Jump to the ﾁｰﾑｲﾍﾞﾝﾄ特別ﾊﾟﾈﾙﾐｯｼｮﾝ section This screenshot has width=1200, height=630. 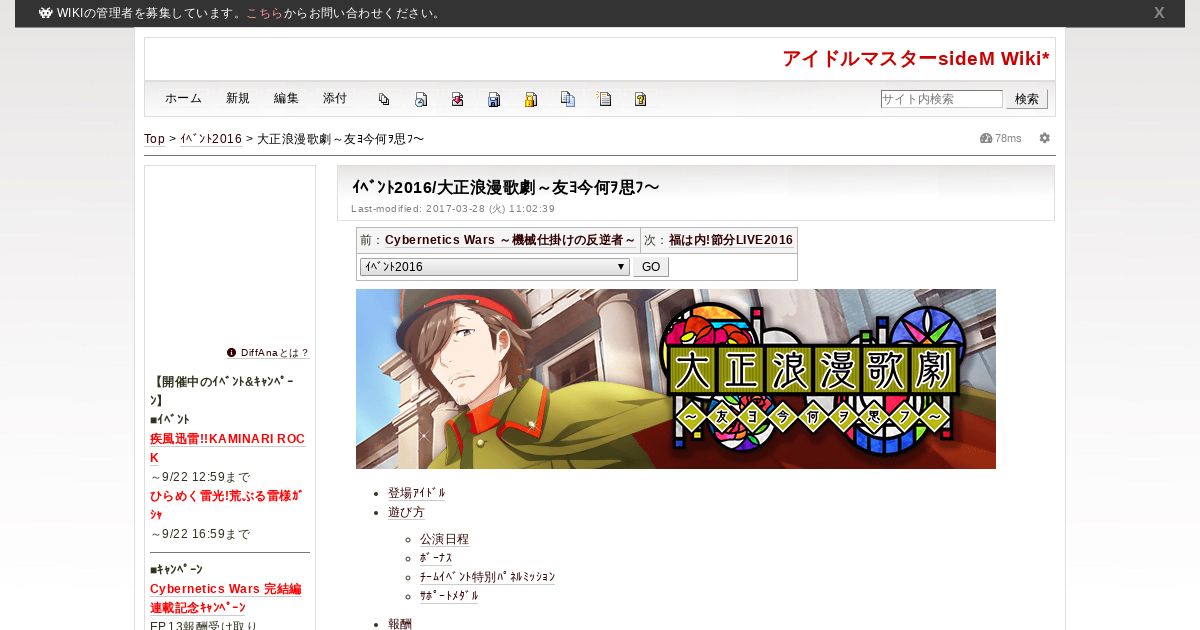487,577
